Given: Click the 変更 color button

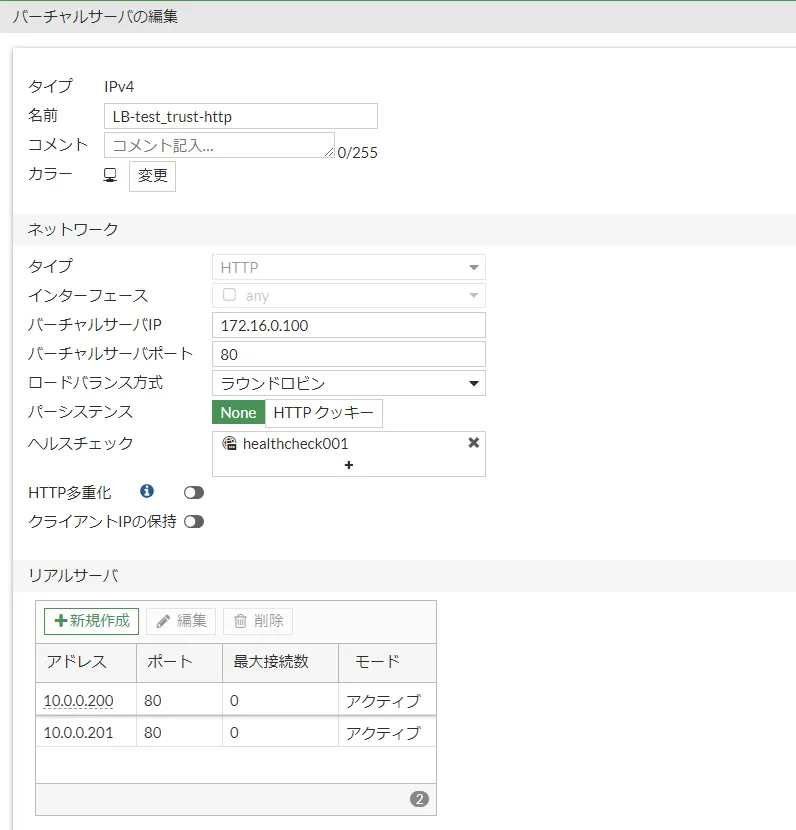Looking at the screenshot, I should (x=152, y=176).
